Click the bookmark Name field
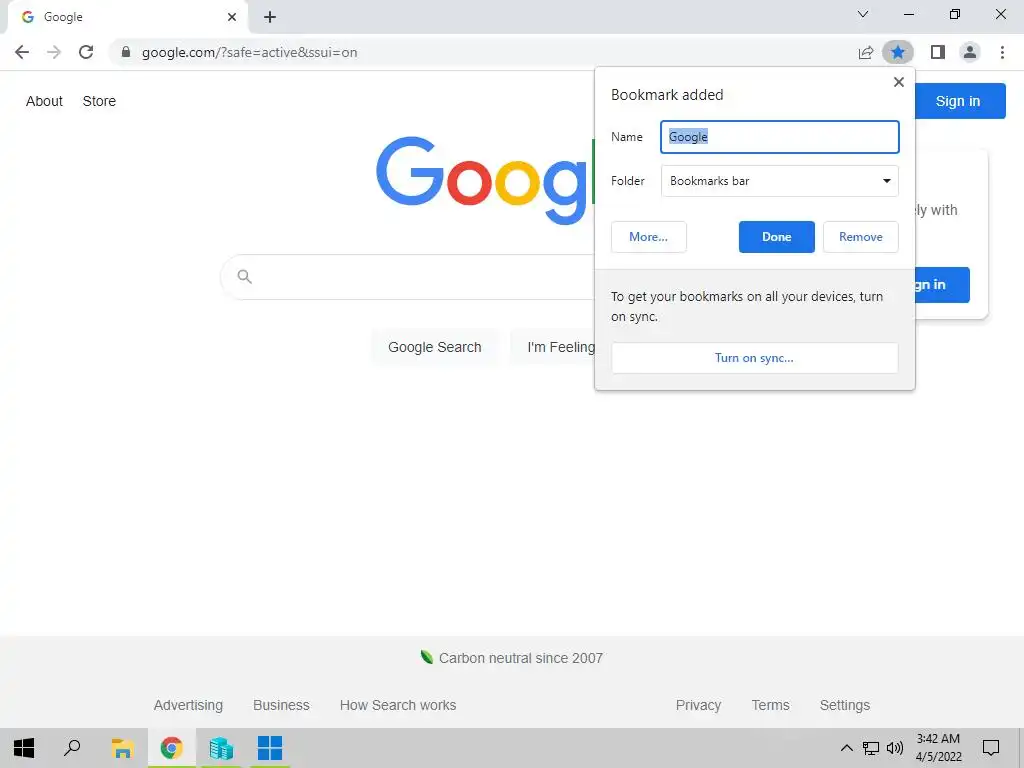 pos(780,137)
